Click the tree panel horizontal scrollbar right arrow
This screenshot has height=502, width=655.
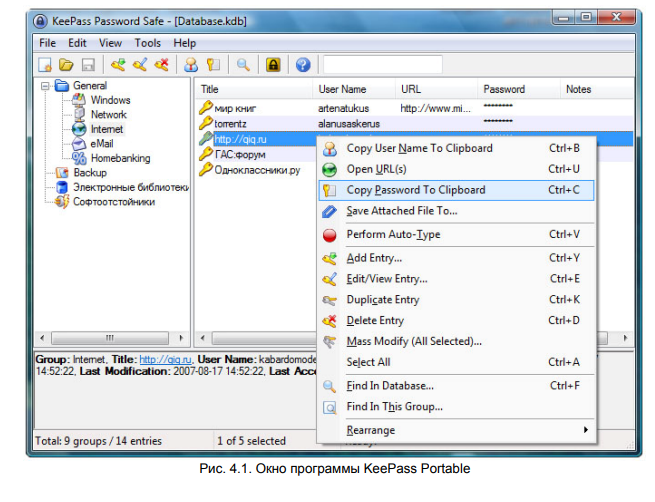tap(182, 338)
